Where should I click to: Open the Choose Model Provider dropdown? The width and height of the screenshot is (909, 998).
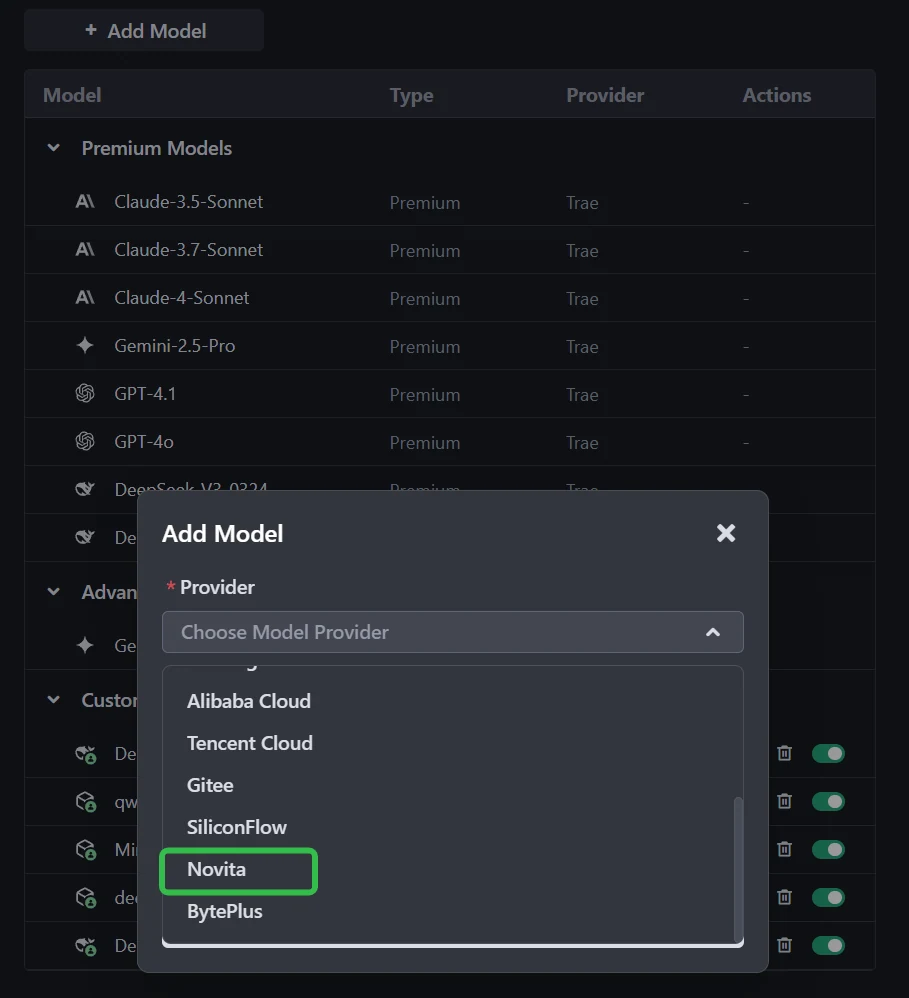pyautogui.click(x=453, y=632)
